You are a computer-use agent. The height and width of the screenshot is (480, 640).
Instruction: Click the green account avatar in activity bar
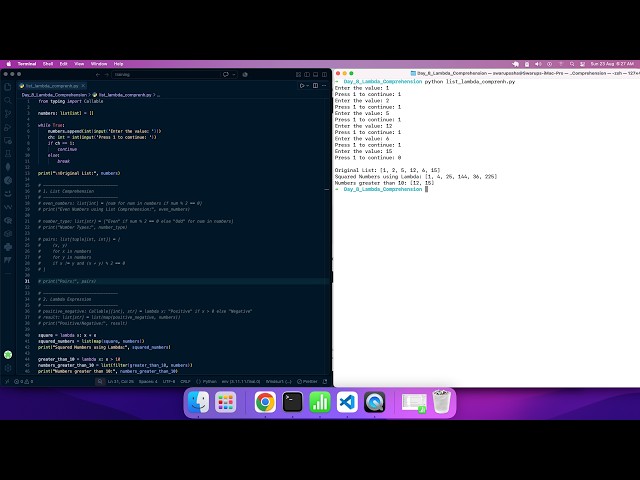point(8,355)
